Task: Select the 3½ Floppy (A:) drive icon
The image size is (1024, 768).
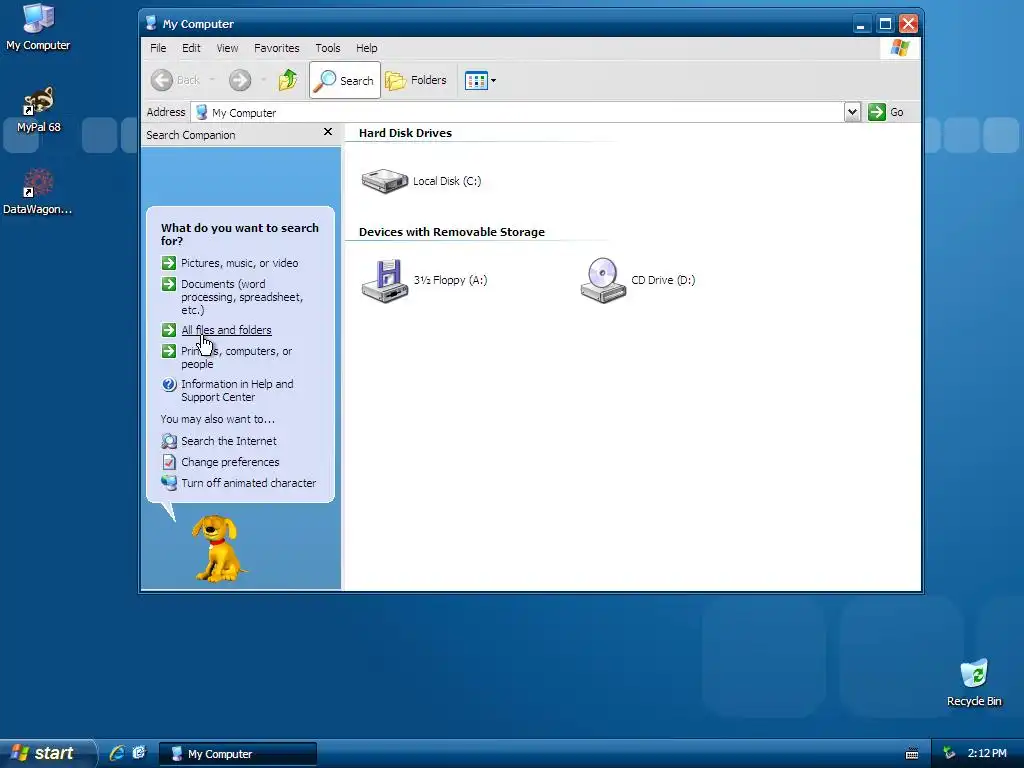Action: point(385,281)
